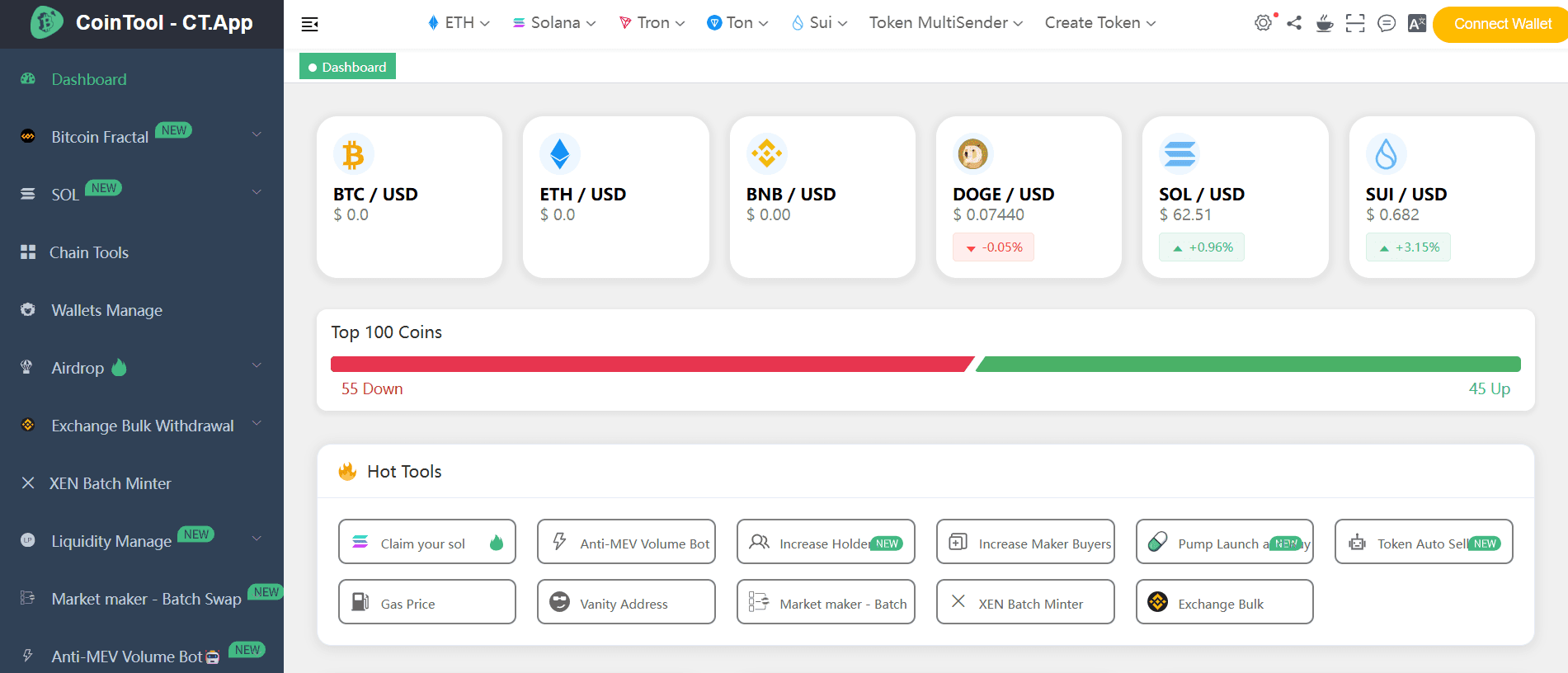Expand the Airdrop sidebar chevron
The width and height of the screenshot is (1568, 673).
point(257,365)
